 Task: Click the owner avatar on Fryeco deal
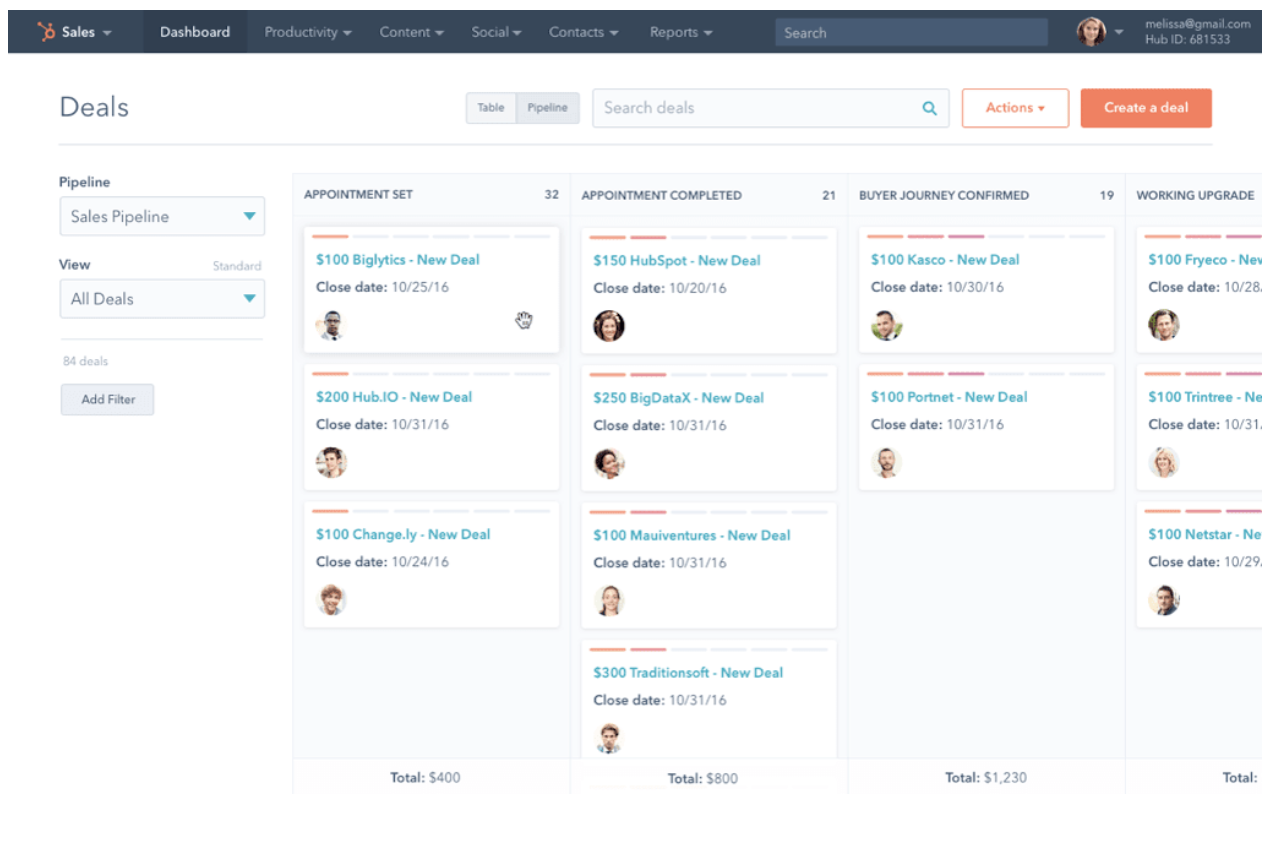pos(1164,325)
